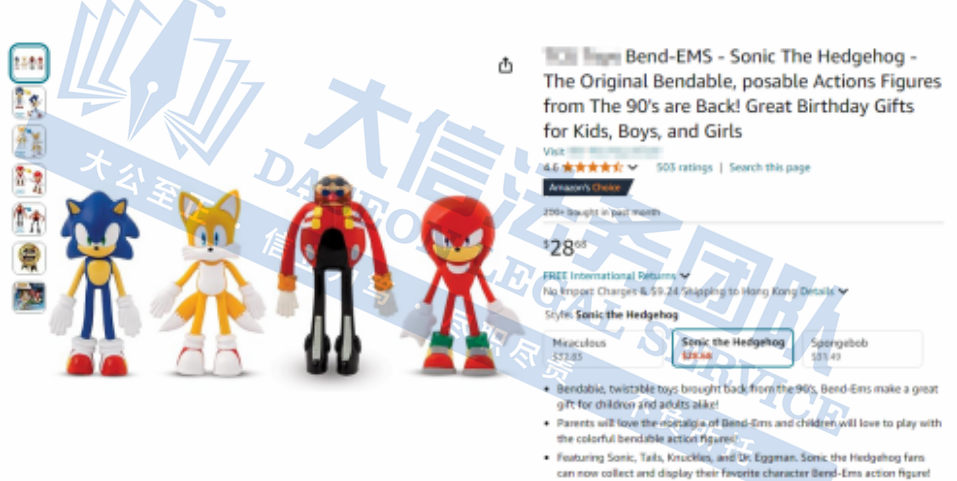Select the fifth thumbnail showing Eggman figure

(x=29, y=220)
